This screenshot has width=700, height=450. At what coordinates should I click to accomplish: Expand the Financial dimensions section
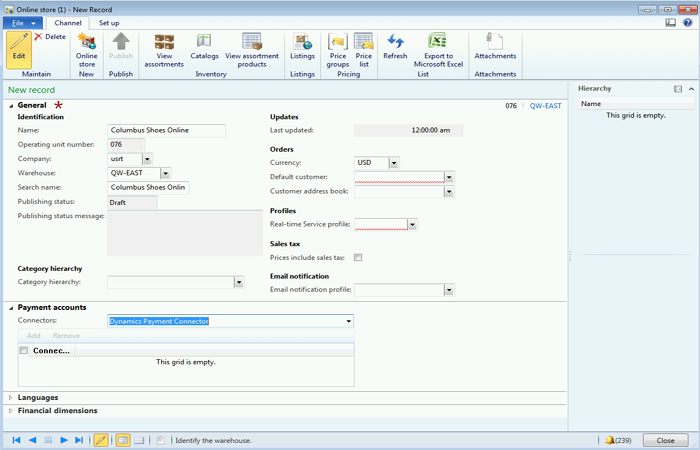pos(57,410)
